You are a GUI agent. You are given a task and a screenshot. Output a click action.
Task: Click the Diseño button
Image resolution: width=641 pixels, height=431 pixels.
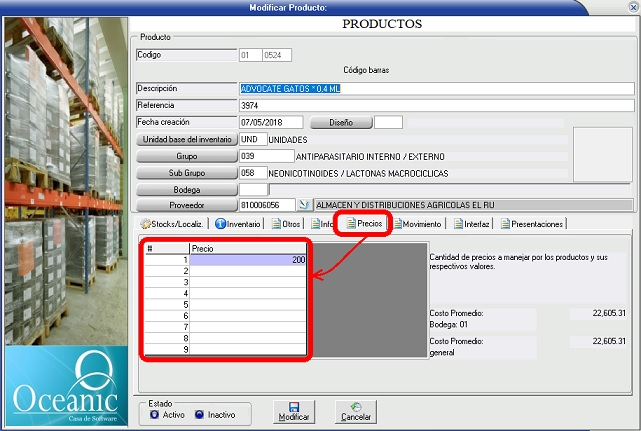(x=341, y=122)
